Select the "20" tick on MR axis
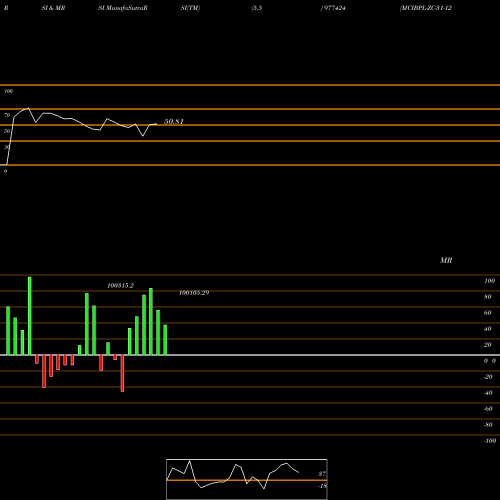The width and height of the screenshot is (500, 500). click(488, 345)
